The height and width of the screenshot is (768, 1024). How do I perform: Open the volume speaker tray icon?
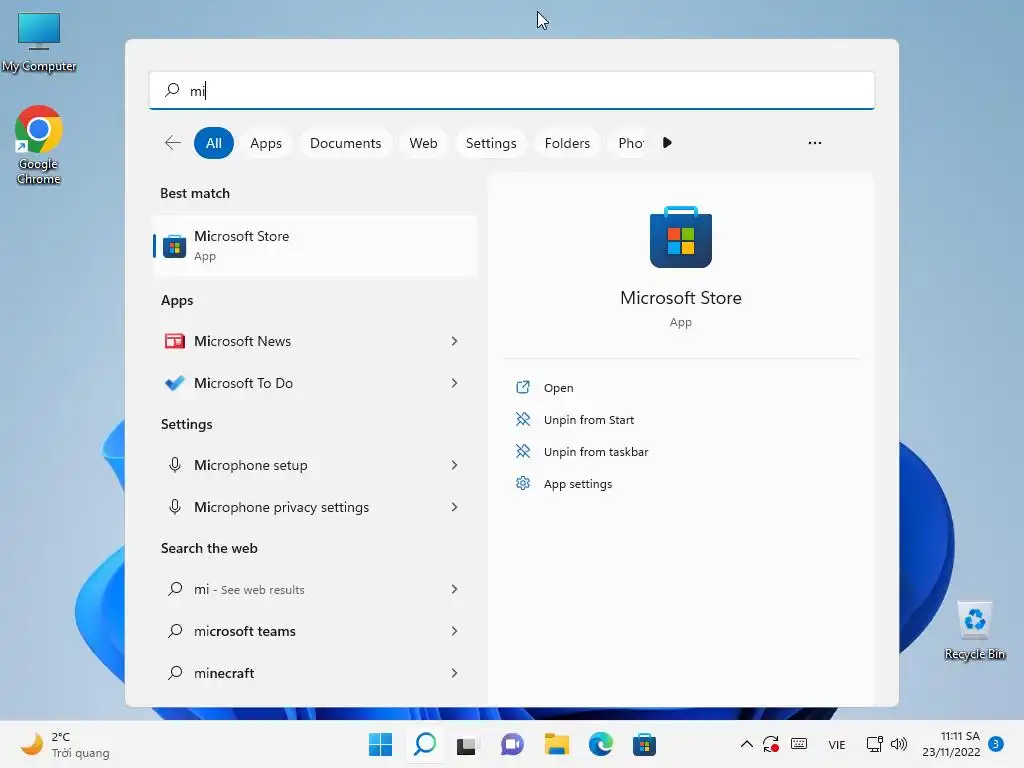(x=899, y=744)
